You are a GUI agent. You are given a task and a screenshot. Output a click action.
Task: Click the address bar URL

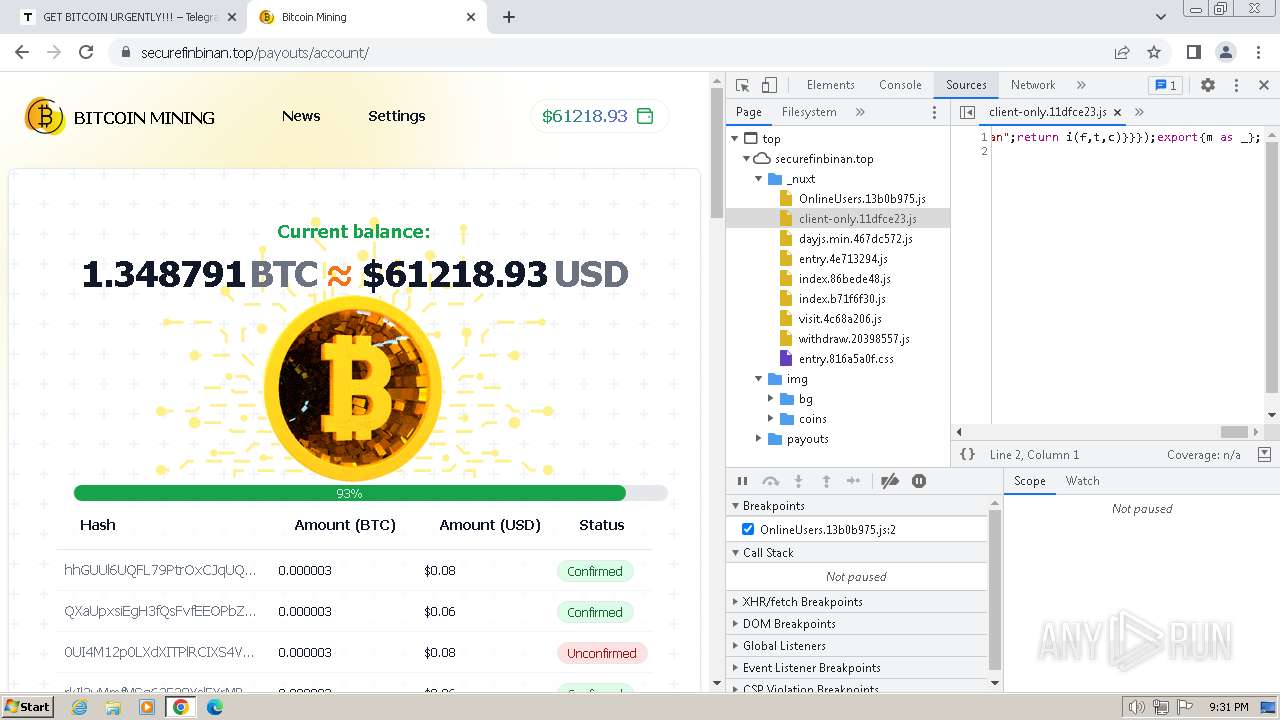[255, 53]
